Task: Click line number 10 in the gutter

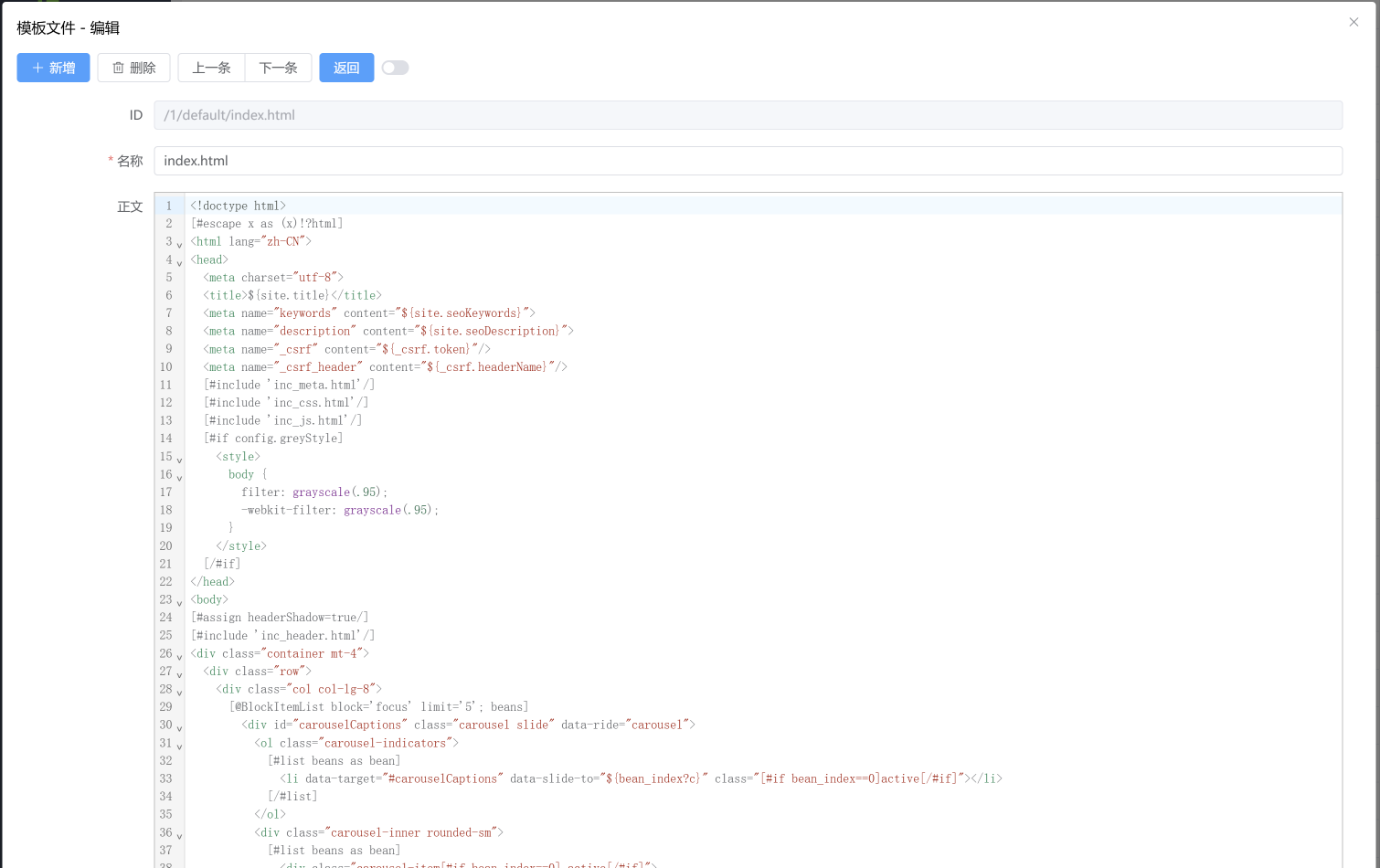Action: (165, 366)
